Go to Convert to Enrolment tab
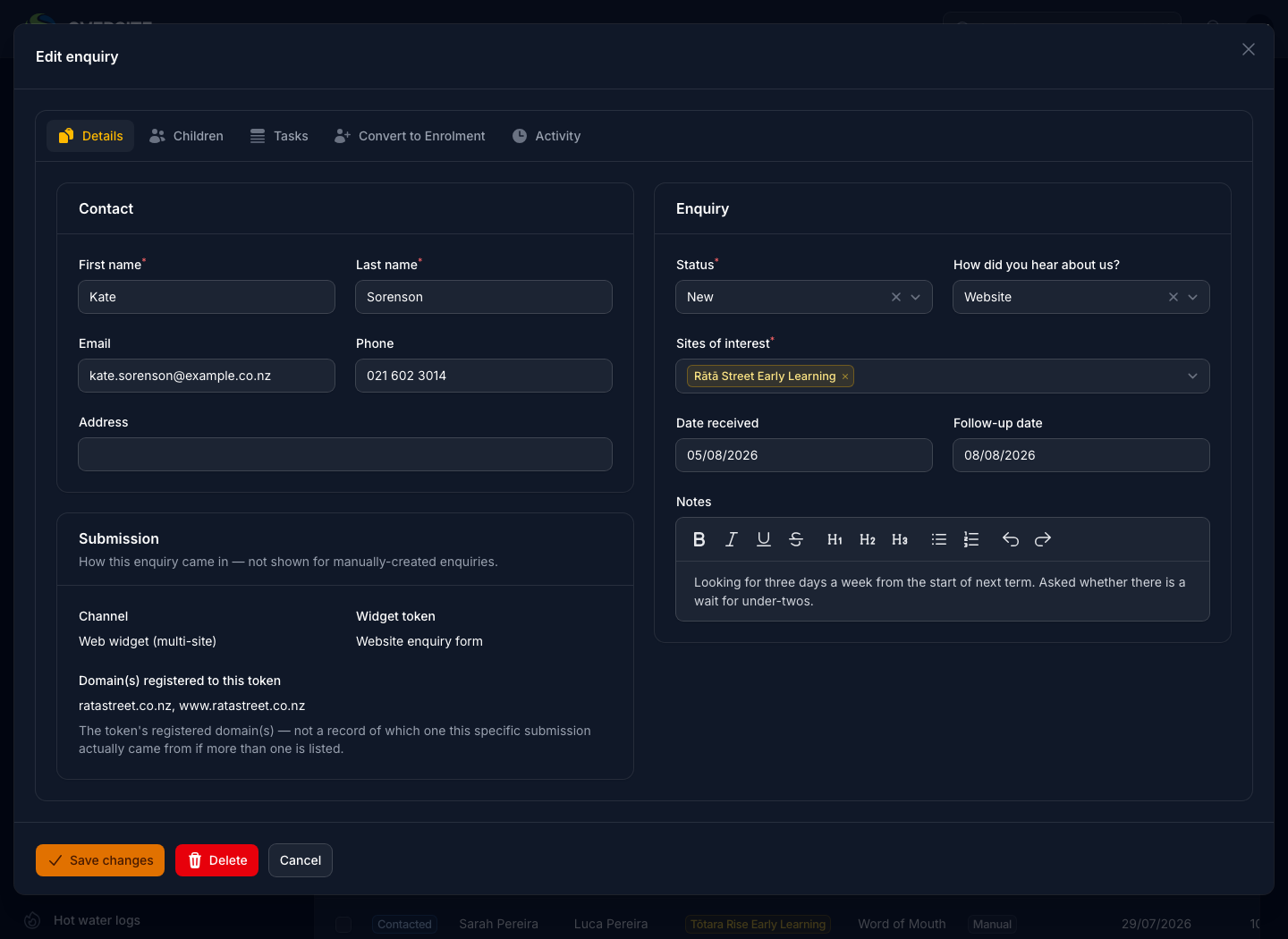Screen dimensions: 1288x939 (x=410, y=136)
